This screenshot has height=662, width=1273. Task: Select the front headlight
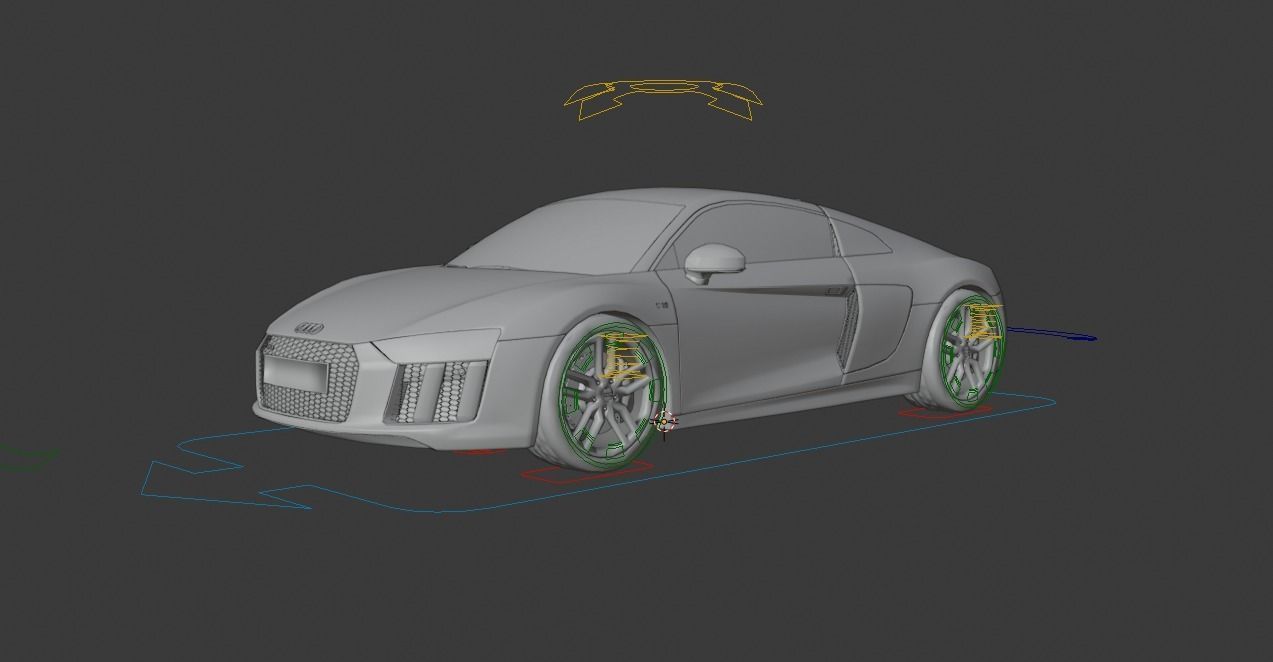coord(436,345)
